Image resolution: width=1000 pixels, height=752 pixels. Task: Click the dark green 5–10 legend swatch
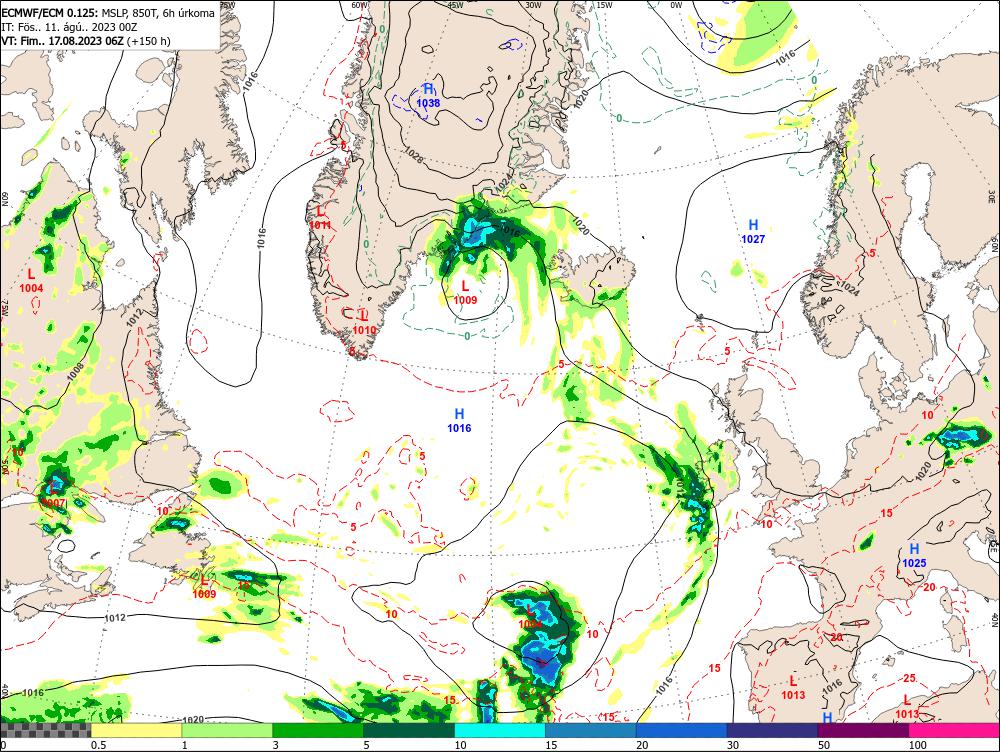[x=409, y=730]
